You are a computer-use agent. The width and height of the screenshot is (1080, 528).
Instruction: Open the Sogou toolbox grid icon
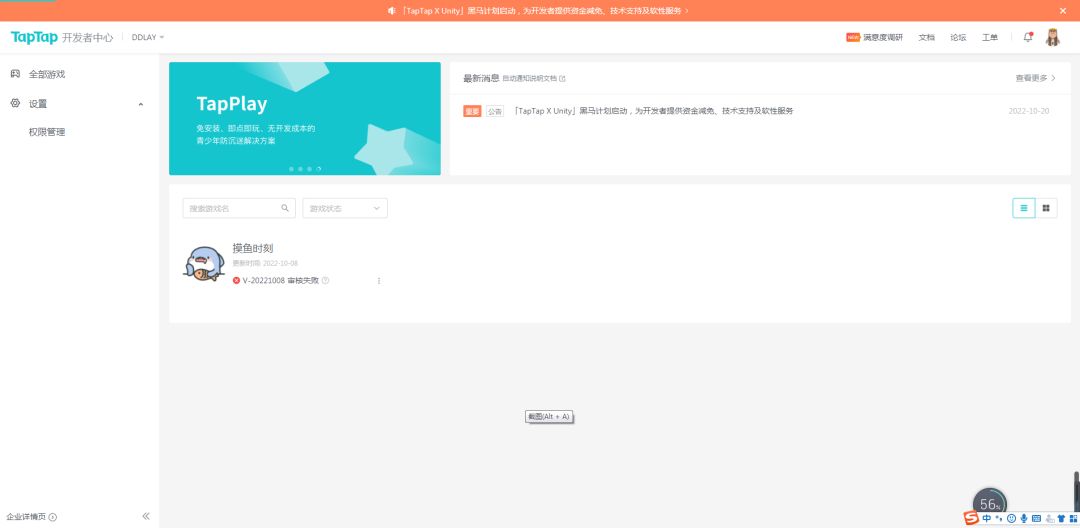pos(1073,518)
